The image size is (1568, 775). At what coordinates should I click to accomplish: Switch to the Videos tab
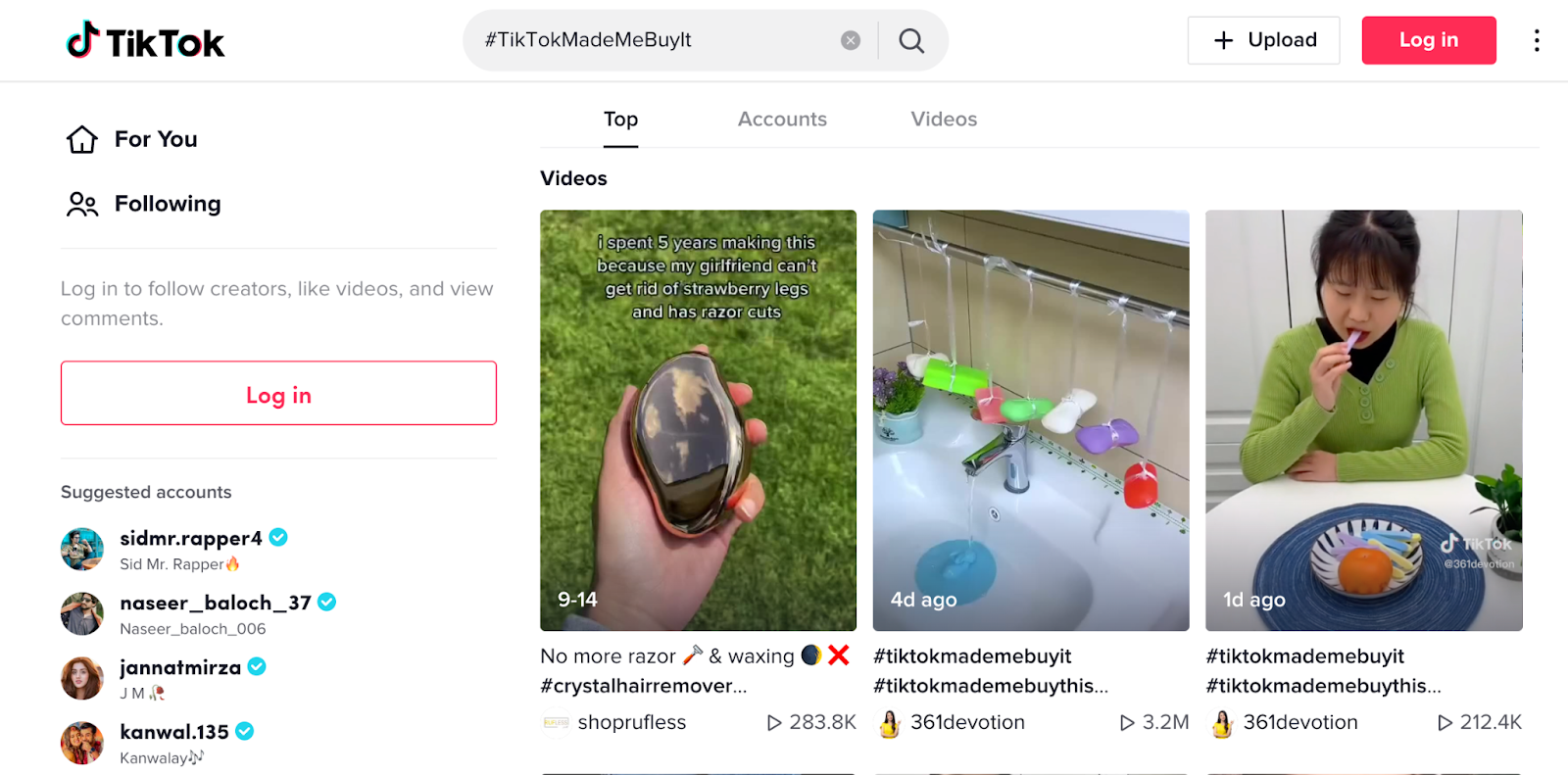pos(944,120)
